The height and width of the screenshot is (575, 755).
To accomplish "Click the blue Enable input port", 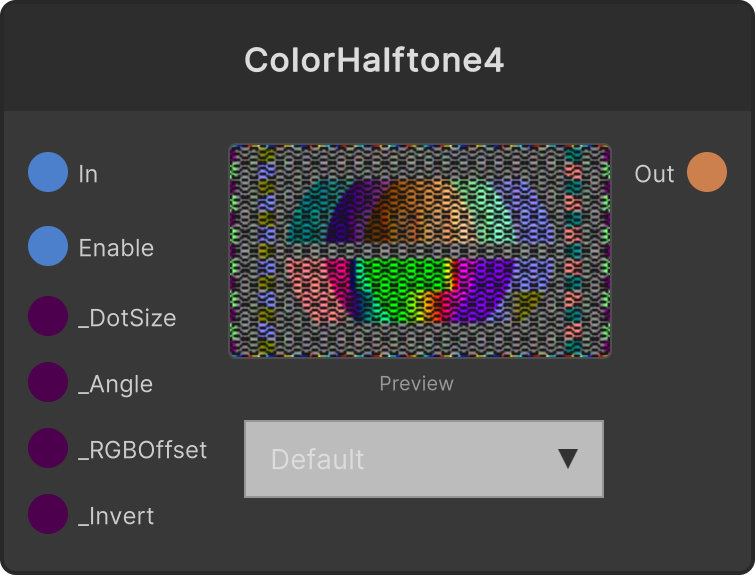I will [x=48, y=246].
